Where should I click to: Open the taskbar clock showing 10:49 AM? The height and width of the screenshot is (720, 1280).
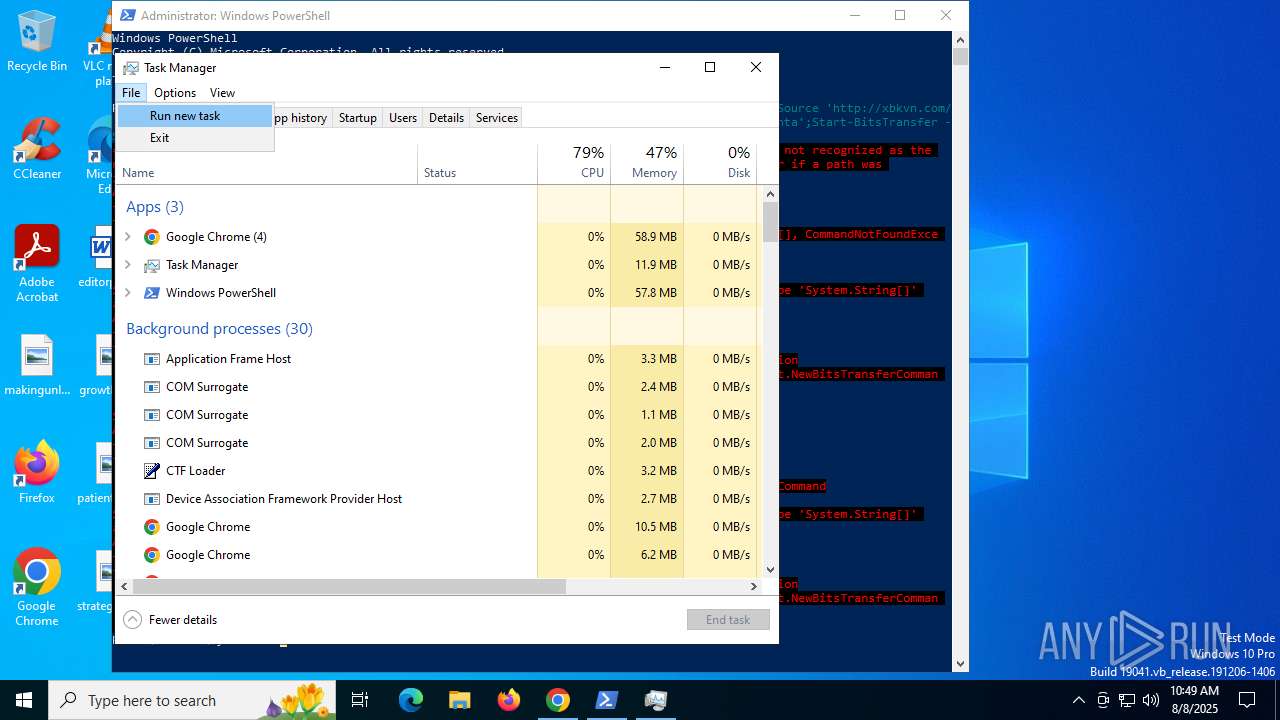(1194, 700)
